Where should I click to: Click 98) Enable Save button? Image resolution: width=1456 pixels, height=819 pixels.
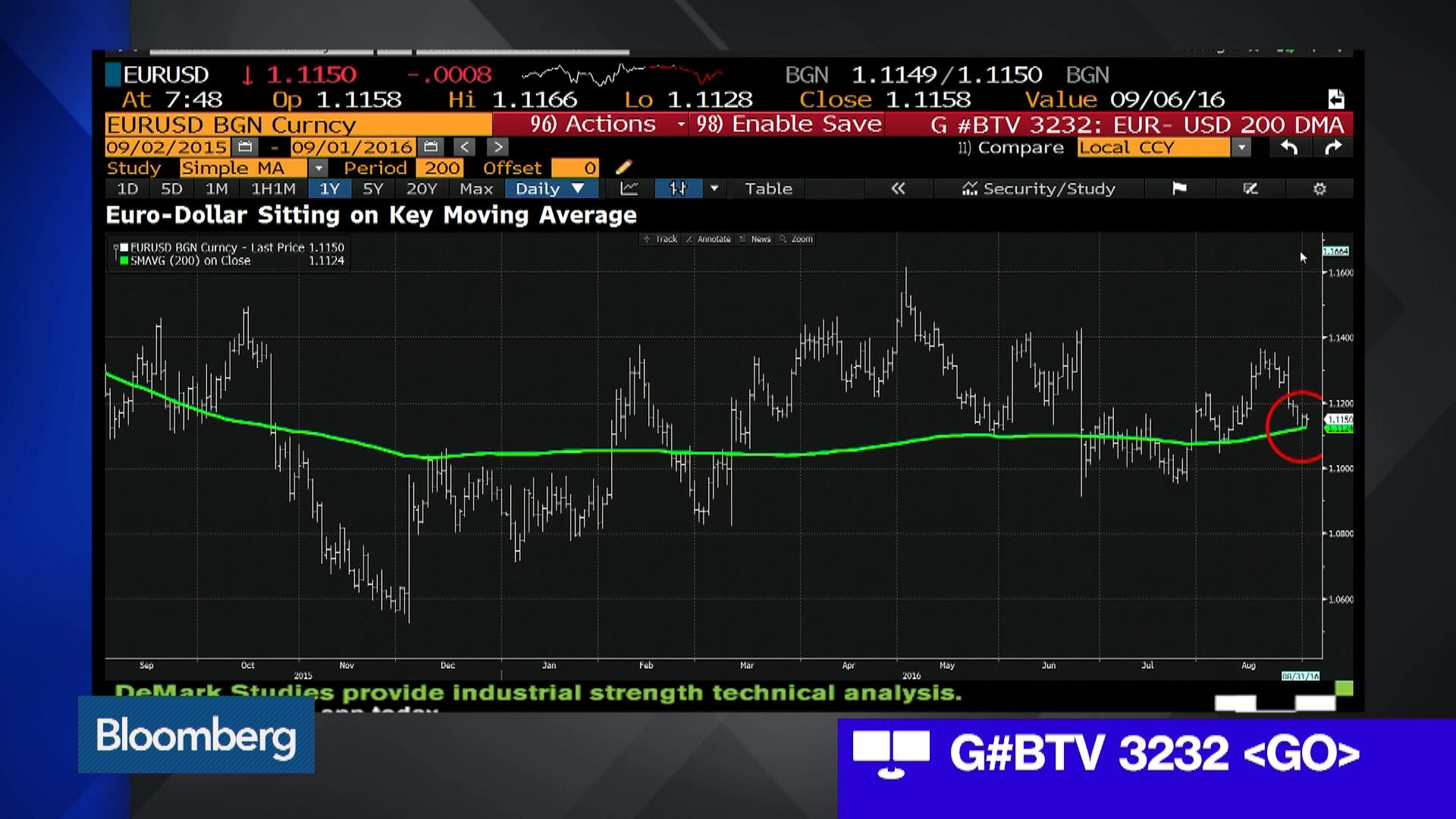point(789,124)
